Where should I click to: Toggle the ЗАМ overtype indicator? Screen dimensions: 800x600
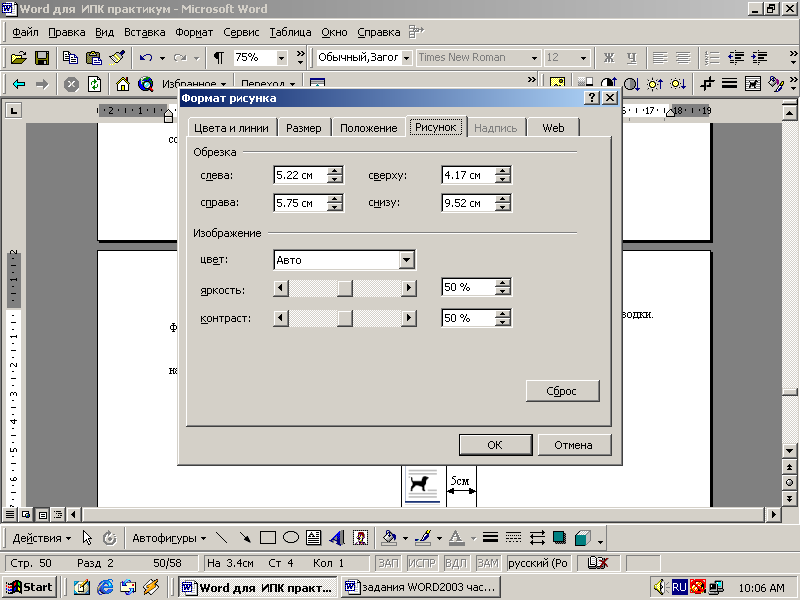[x=487, y=563]
